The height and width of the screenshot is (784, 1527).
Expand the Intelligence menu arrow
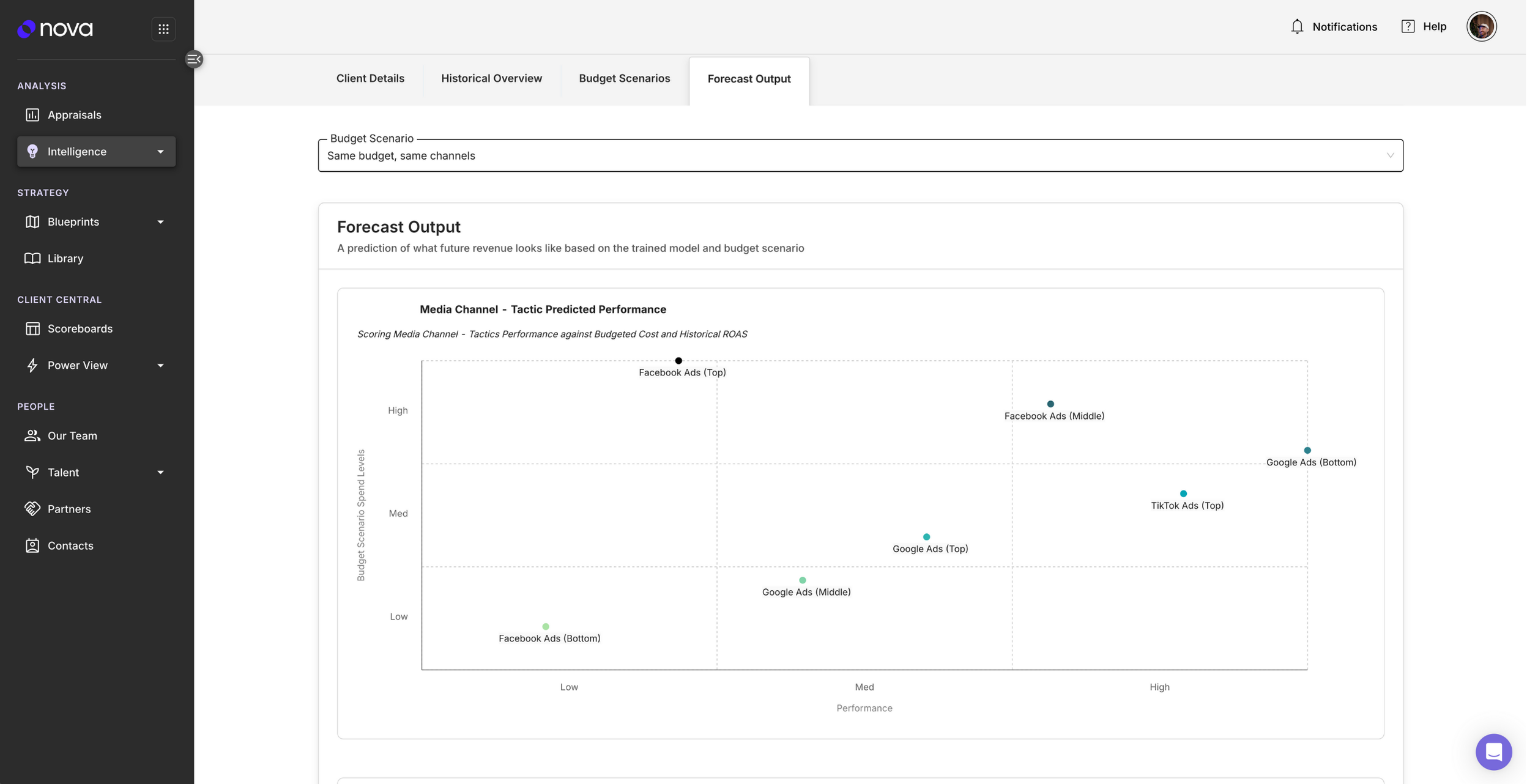160,152
